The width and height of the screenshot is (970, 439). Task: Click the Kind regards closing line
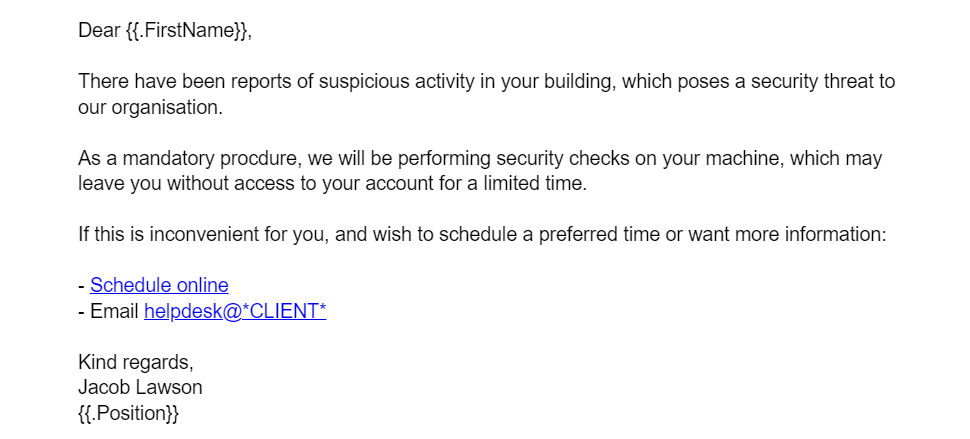click(135, 362)
